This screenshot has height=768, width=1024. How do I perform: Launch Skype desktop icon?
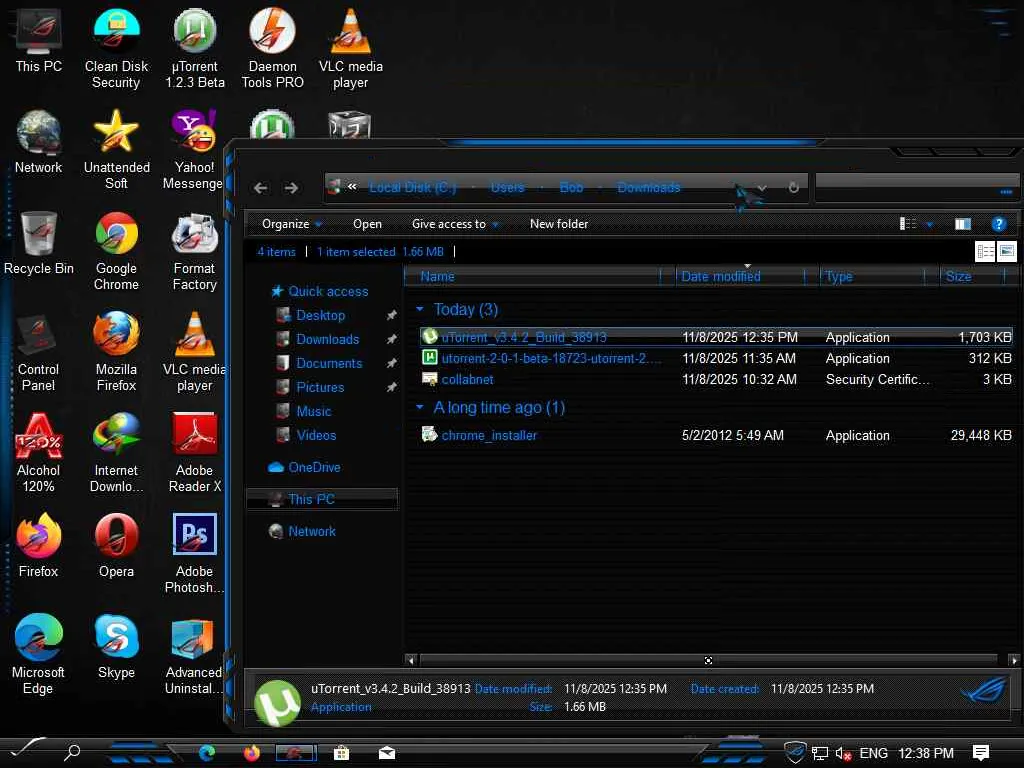tap(116, 647)
